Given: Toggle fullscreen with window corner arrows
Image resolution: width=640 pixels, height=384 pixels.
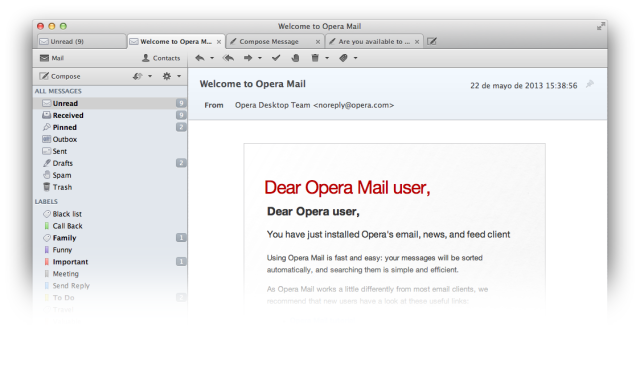Looking at the screenshot, I should coord(600,26).
